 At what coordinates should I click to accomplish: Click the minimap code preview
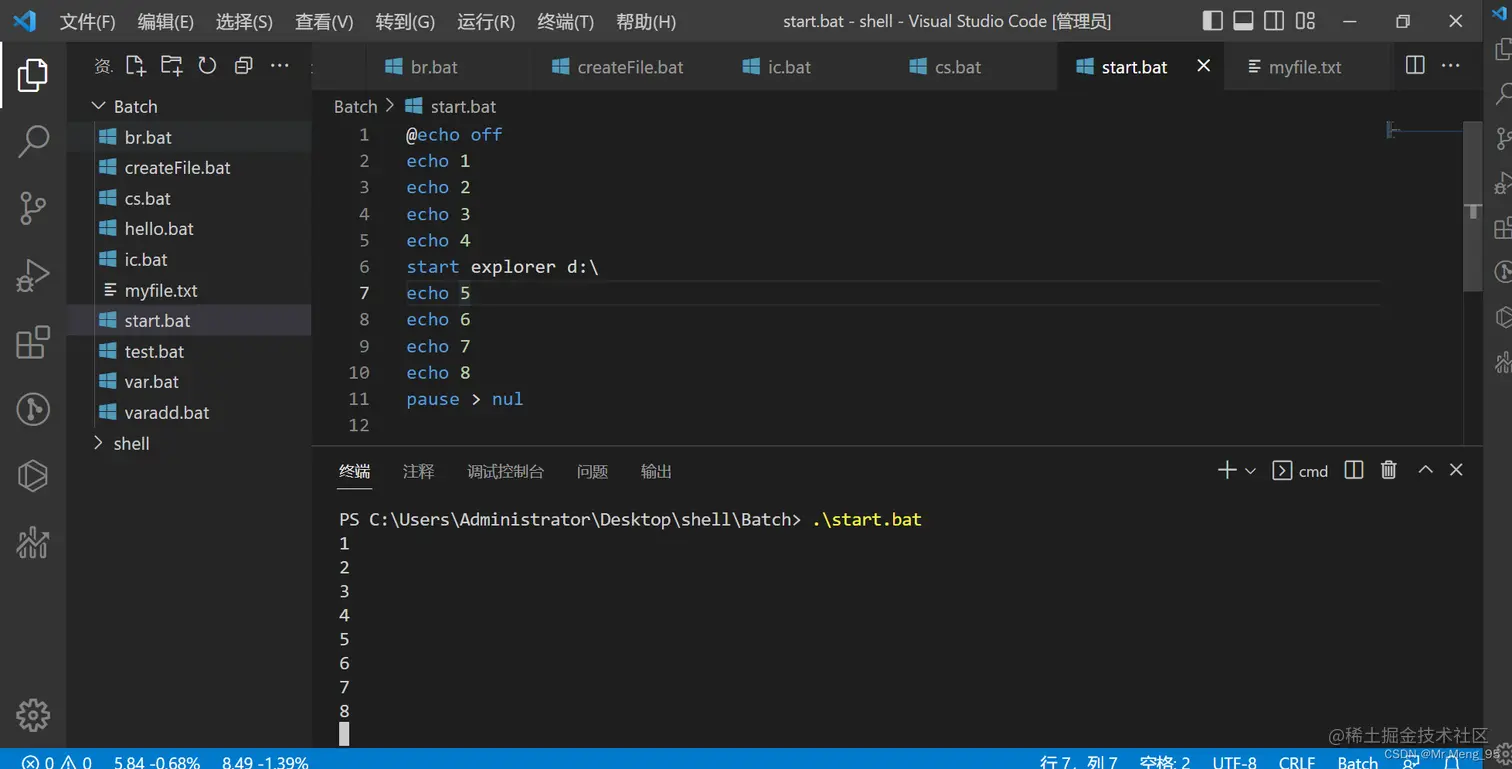pyautogui.click(x=1424, y=130)
